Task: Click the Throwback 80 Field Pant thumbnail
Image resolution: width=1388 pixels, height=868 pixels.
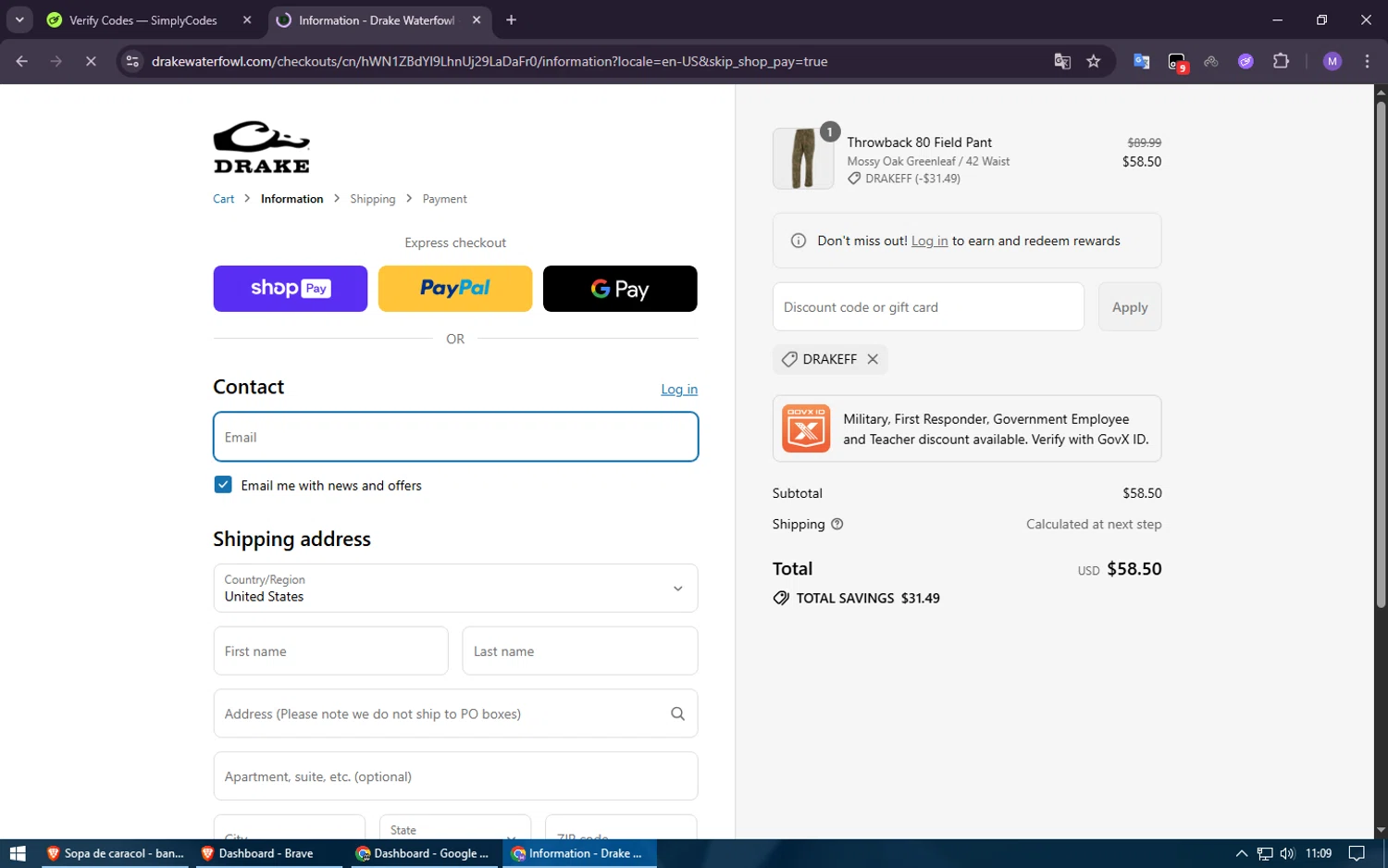Action: (x=803, y=158)
